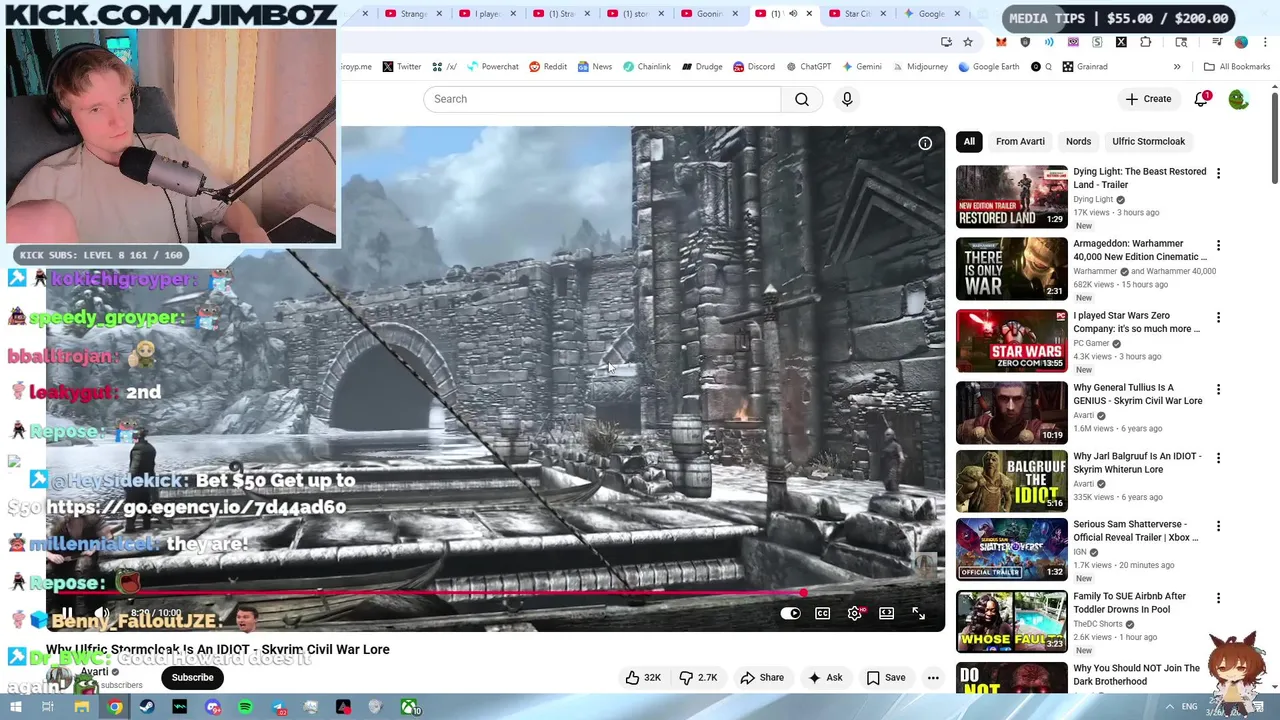This screenshot has height=720, width=1280.
Task: Open the Create menu
Action: click(1147, 99)
